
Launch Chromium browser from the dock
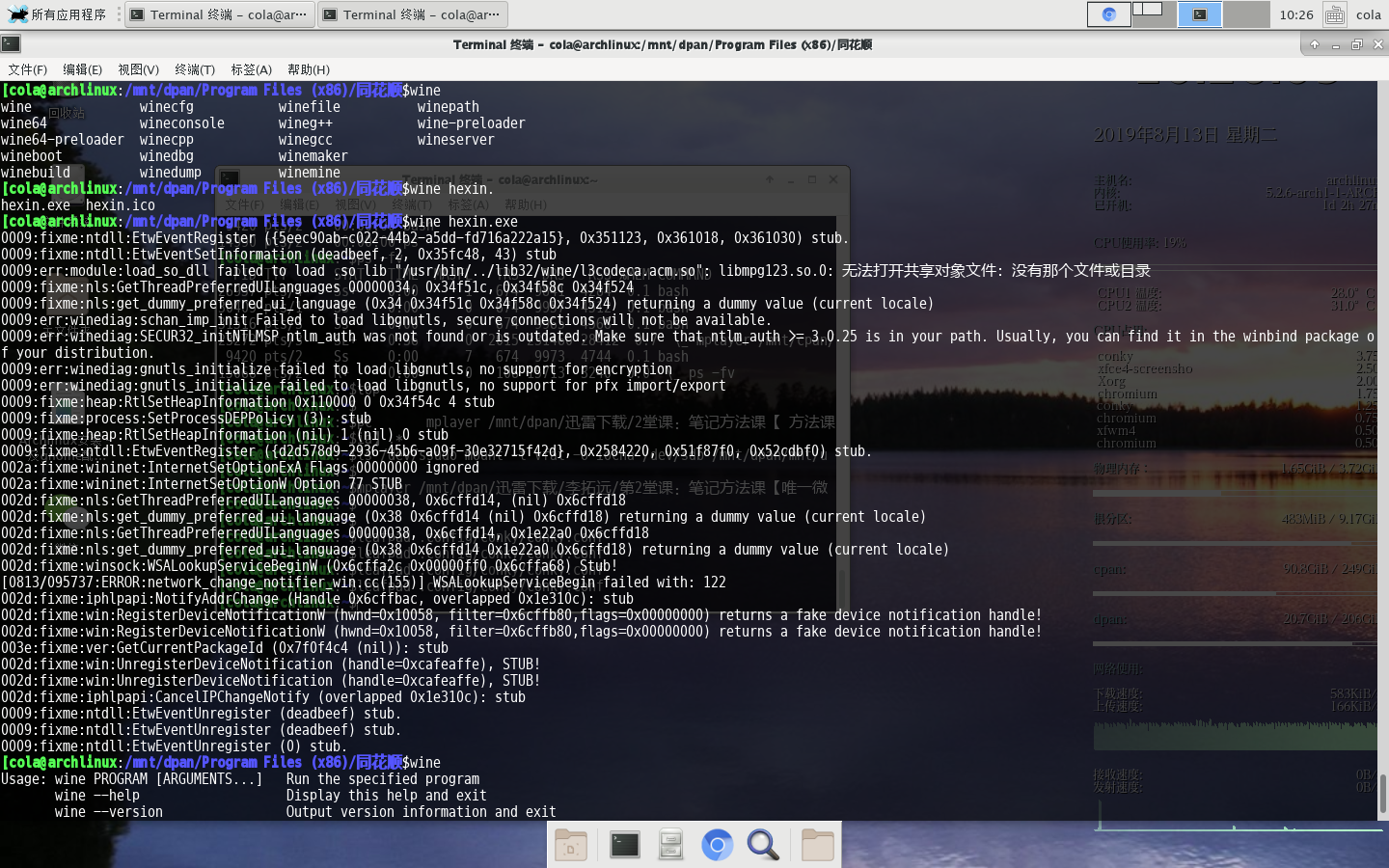coord(717,846)
